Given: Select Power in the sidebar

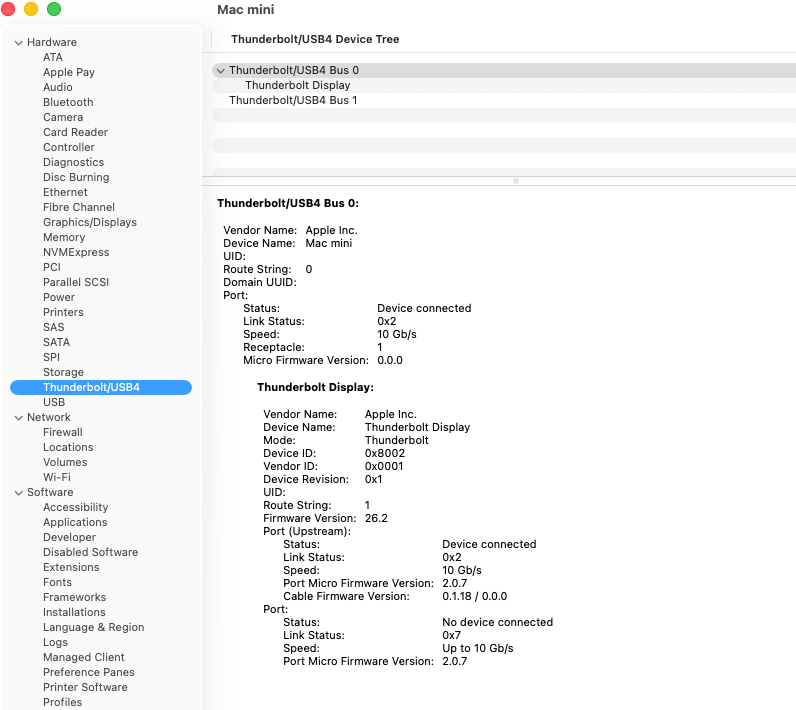Looking at the screenshot, I should point(59,297).
